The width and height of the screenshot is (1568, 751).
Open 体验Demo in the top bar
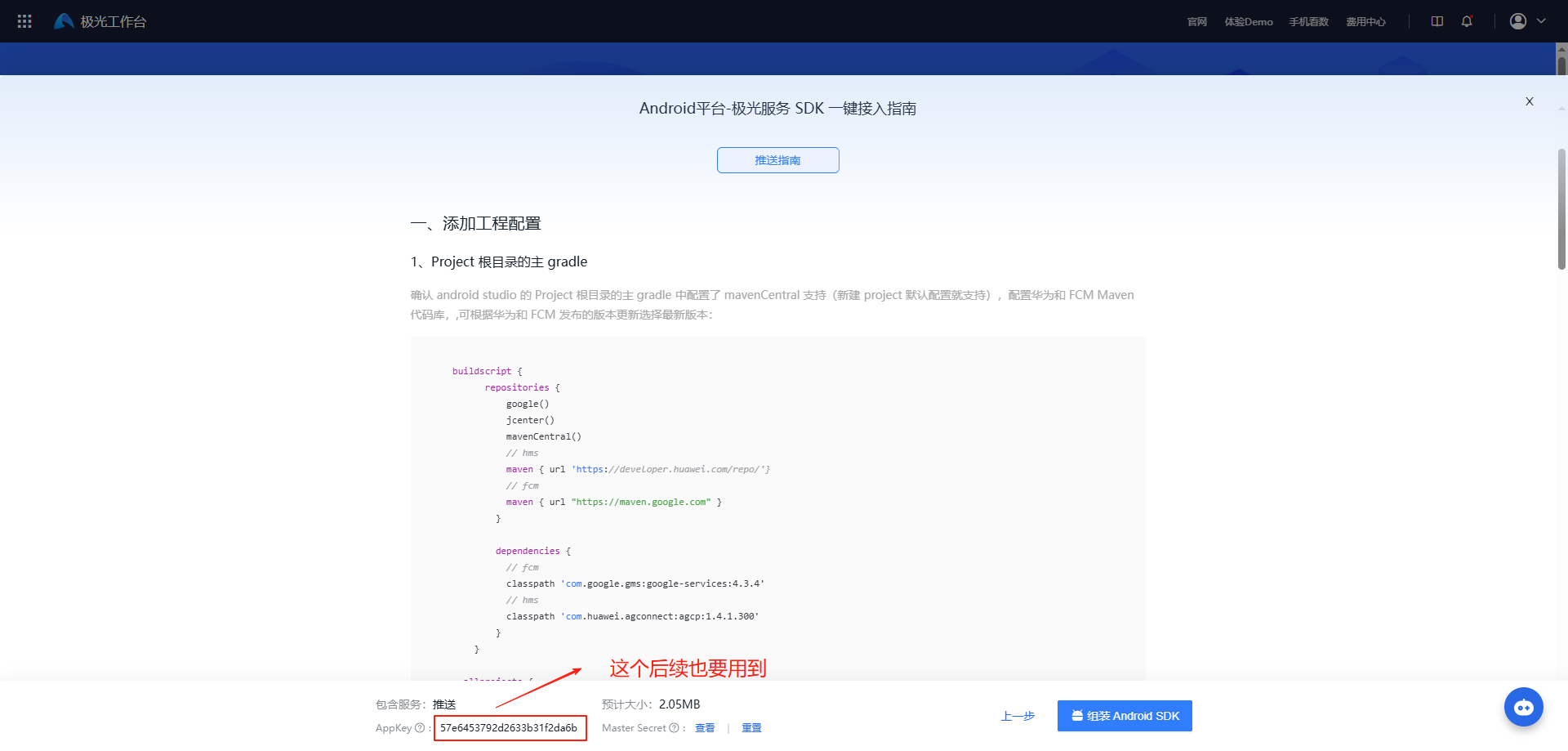pos(1249,22)
